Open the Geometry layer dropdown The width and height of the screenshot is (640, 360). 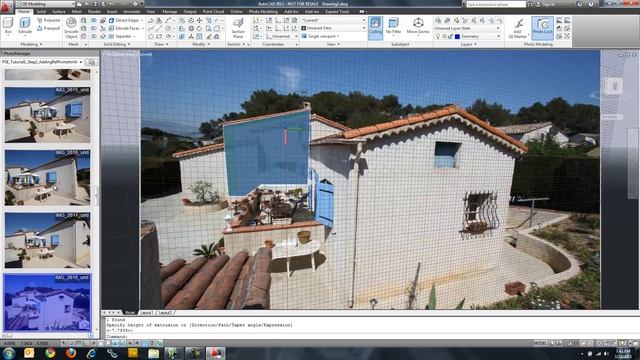[x=480, y=36]
